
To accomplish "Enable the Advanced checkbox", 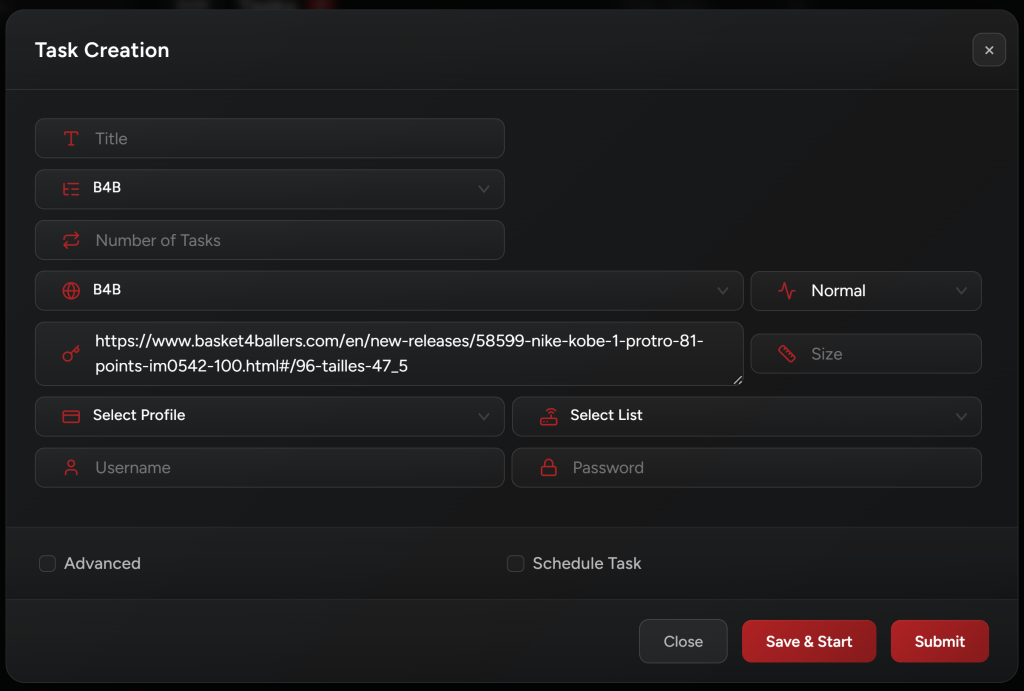I will point(47,563).
